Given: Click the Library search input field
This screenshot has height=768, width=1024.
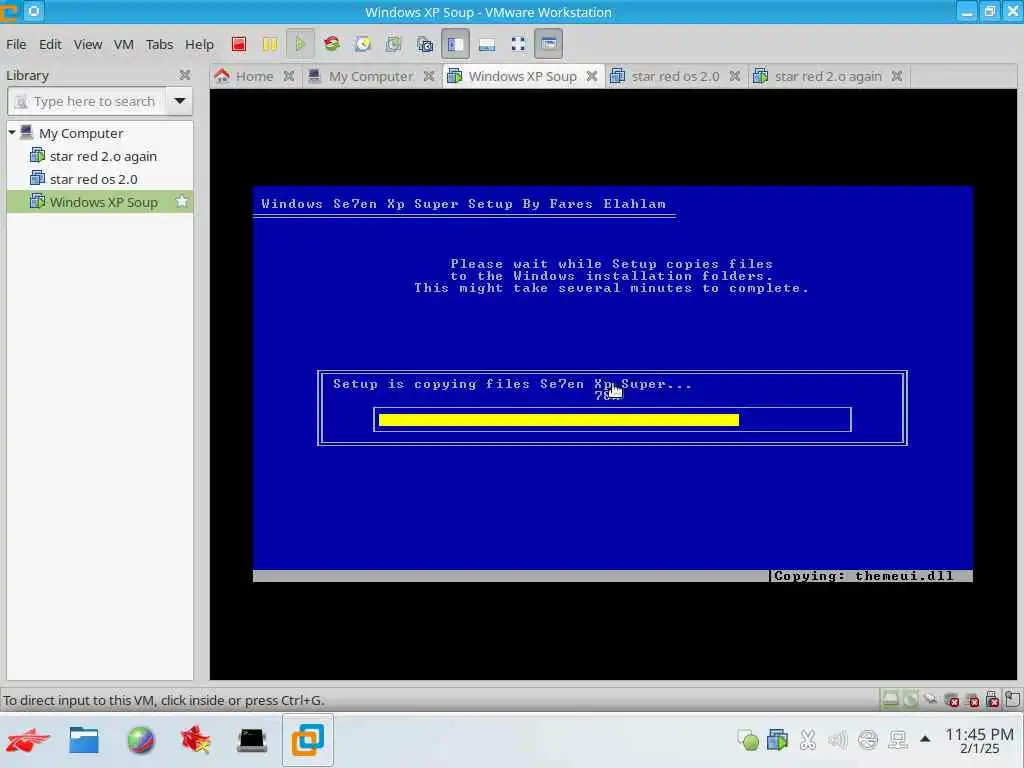Looking at the screenshot, I should (x=86, y=101).
